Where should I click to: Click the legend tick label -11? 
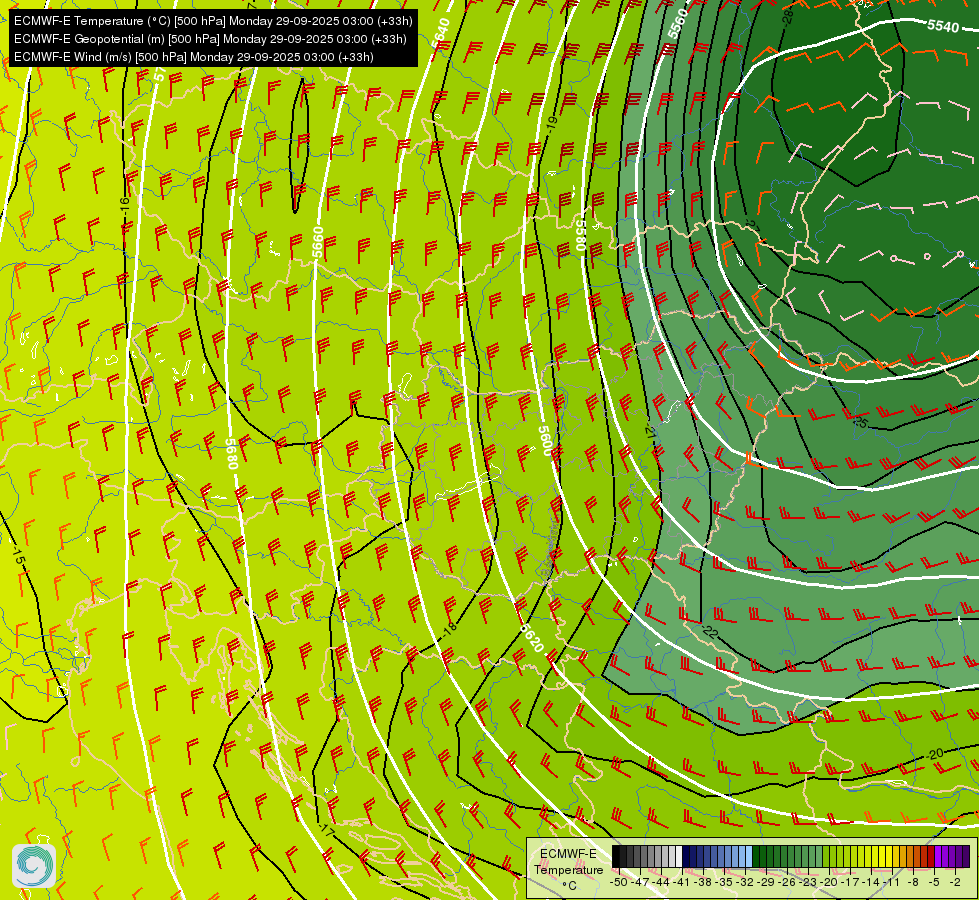point(891,882)
